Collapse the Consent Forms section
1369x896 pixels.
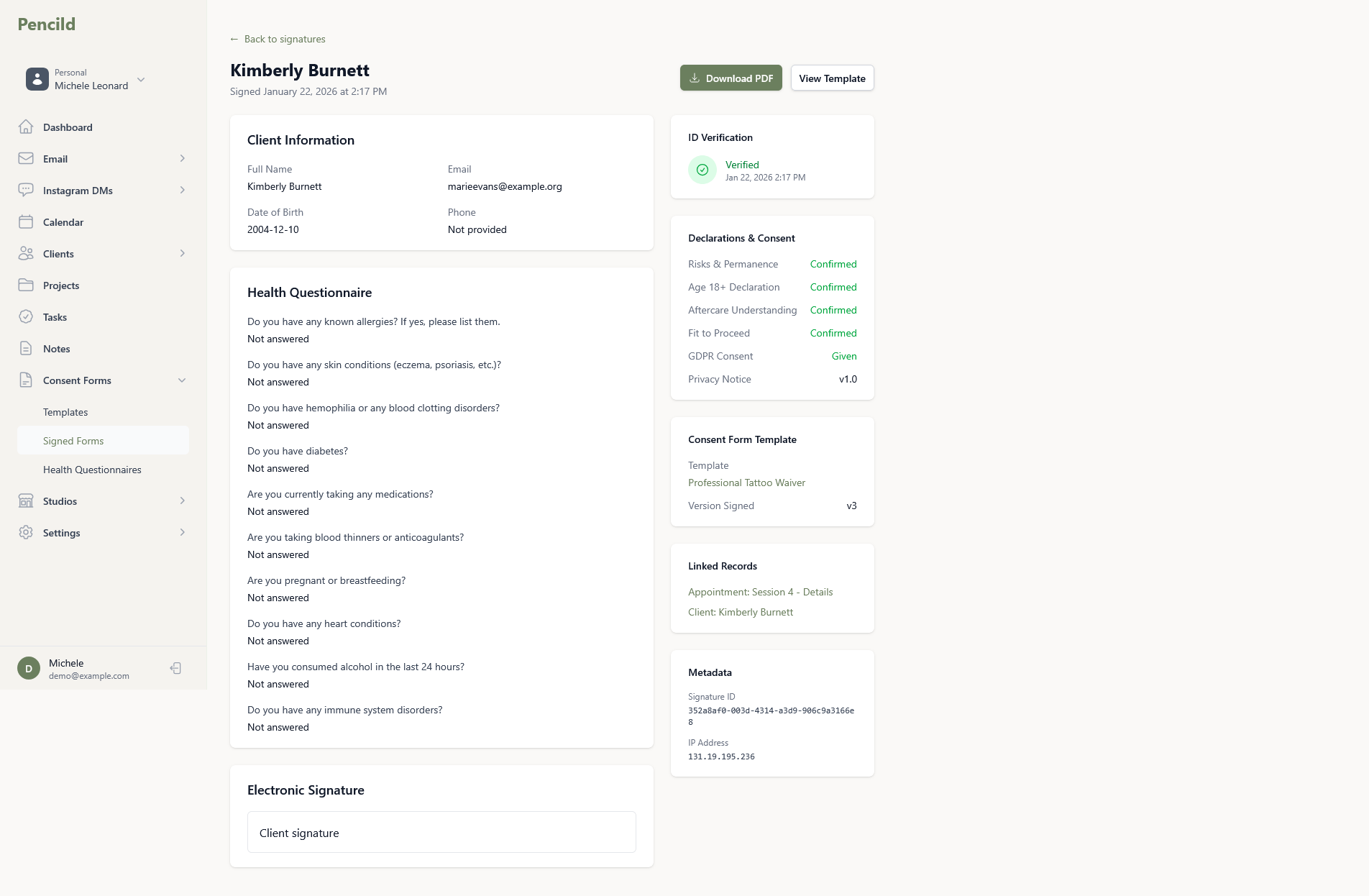click(x=181, y=380)
